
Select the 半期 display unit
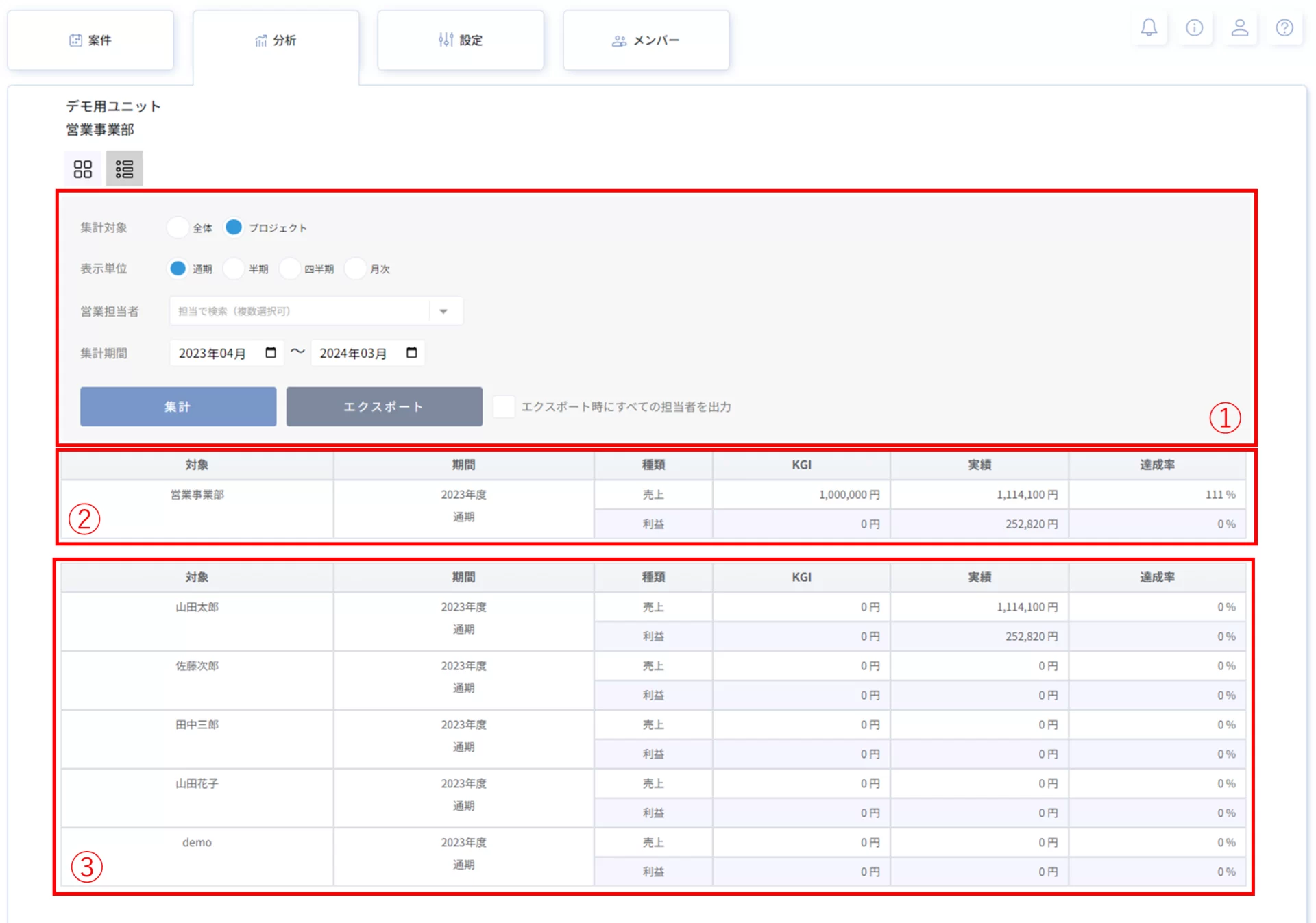pos(234,269)
